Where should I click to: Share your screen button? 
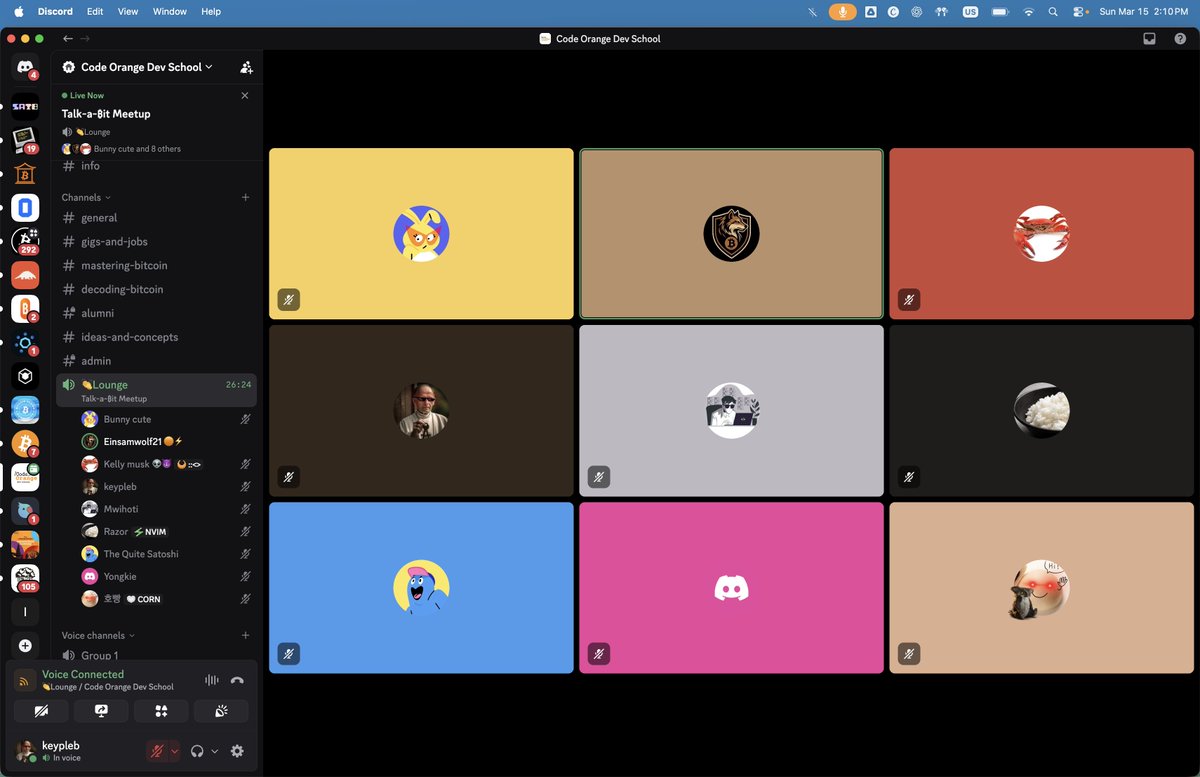[101, 711]
